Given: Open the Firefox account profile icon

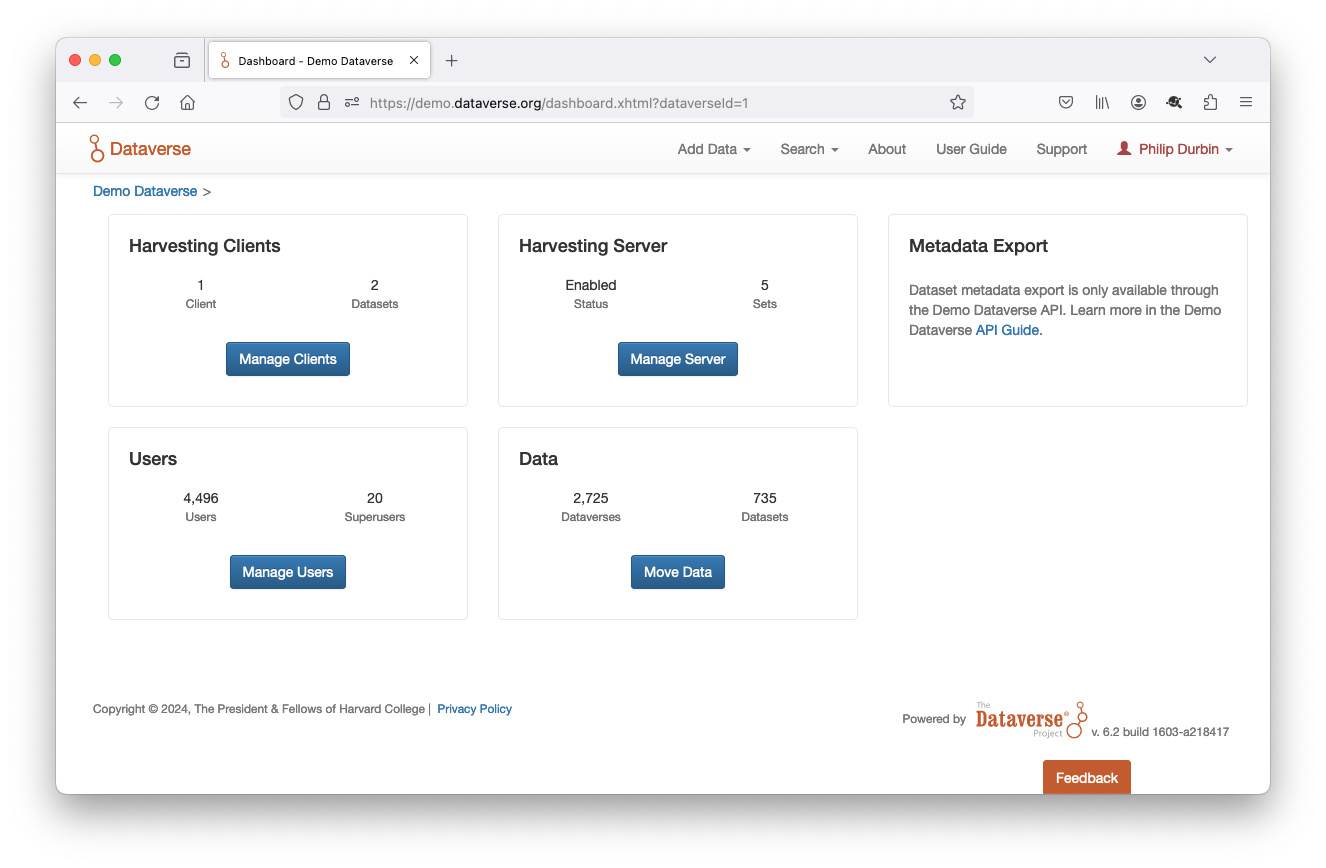Looking at the screenshot, I should 1138,102.
